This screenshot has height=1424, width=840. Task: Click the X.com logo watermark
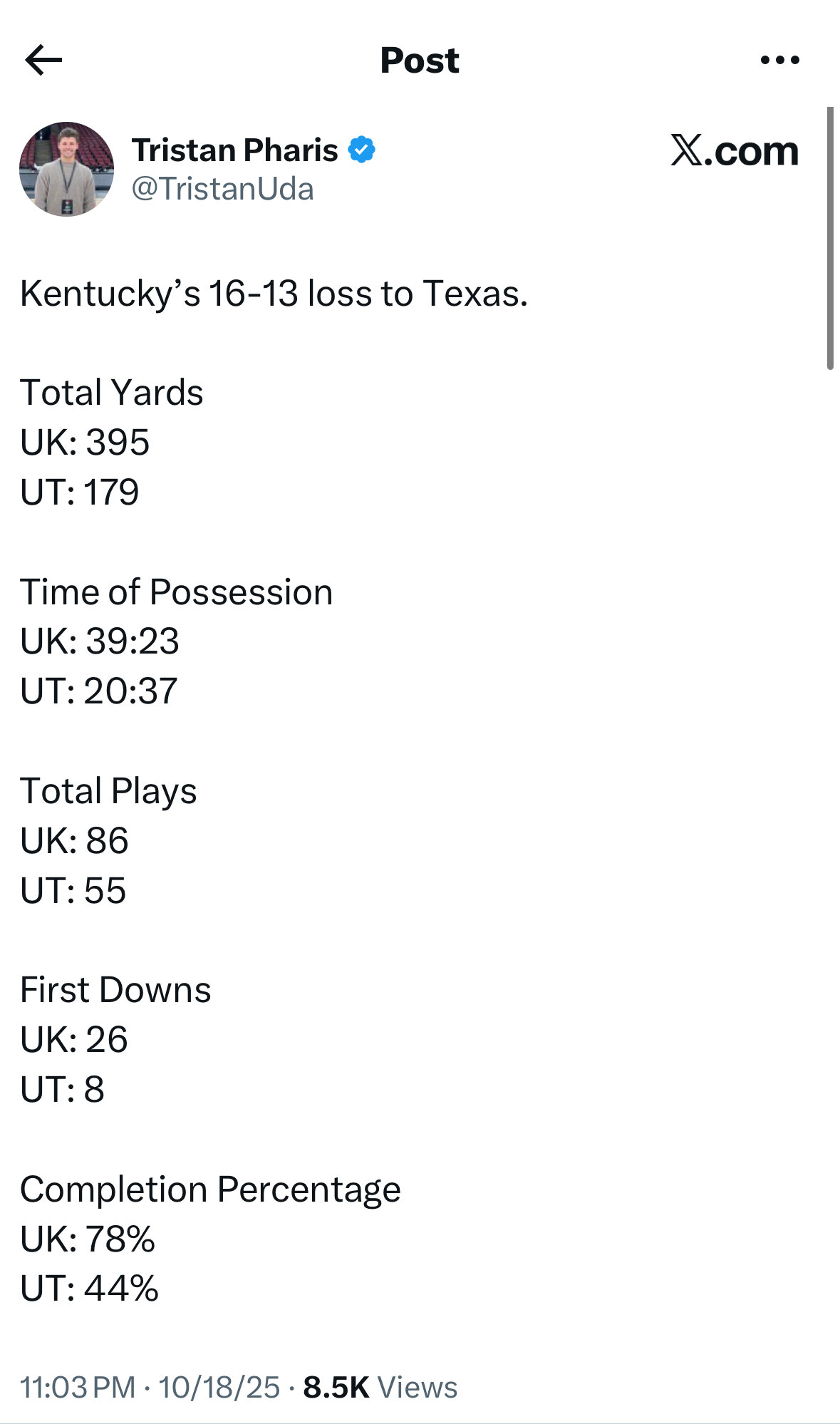734,150
